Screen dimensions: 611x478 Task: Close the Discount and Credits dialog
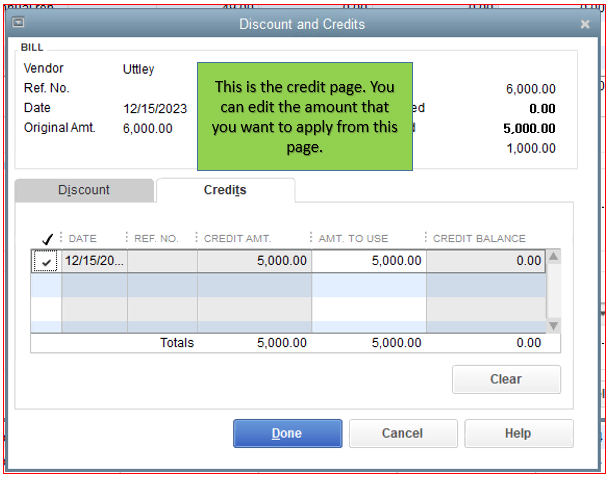tap(585, 24)
